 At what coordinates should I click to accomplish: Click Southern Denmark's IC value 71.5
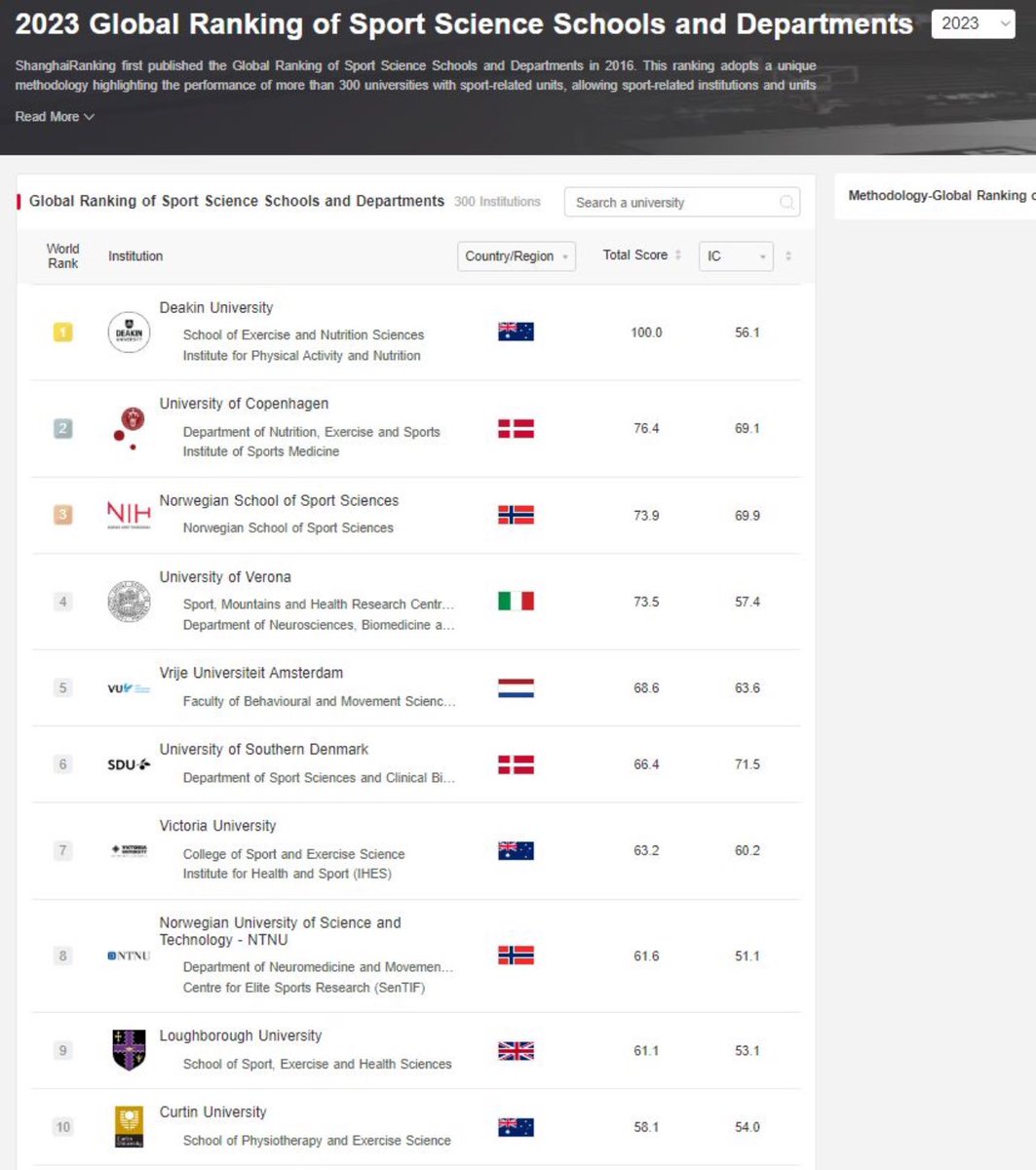748,764
